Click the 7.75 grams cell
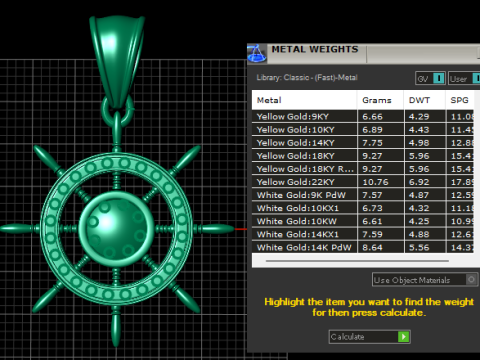Image resolution: width=480 pixels, height=360 pixels. [380, 143]
